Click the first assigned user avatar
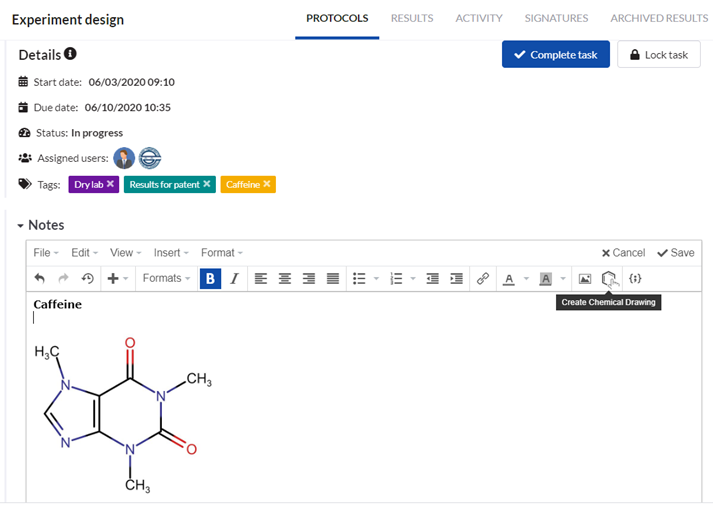The width and height of the screenshot is (713, 508). coord(124,158)
